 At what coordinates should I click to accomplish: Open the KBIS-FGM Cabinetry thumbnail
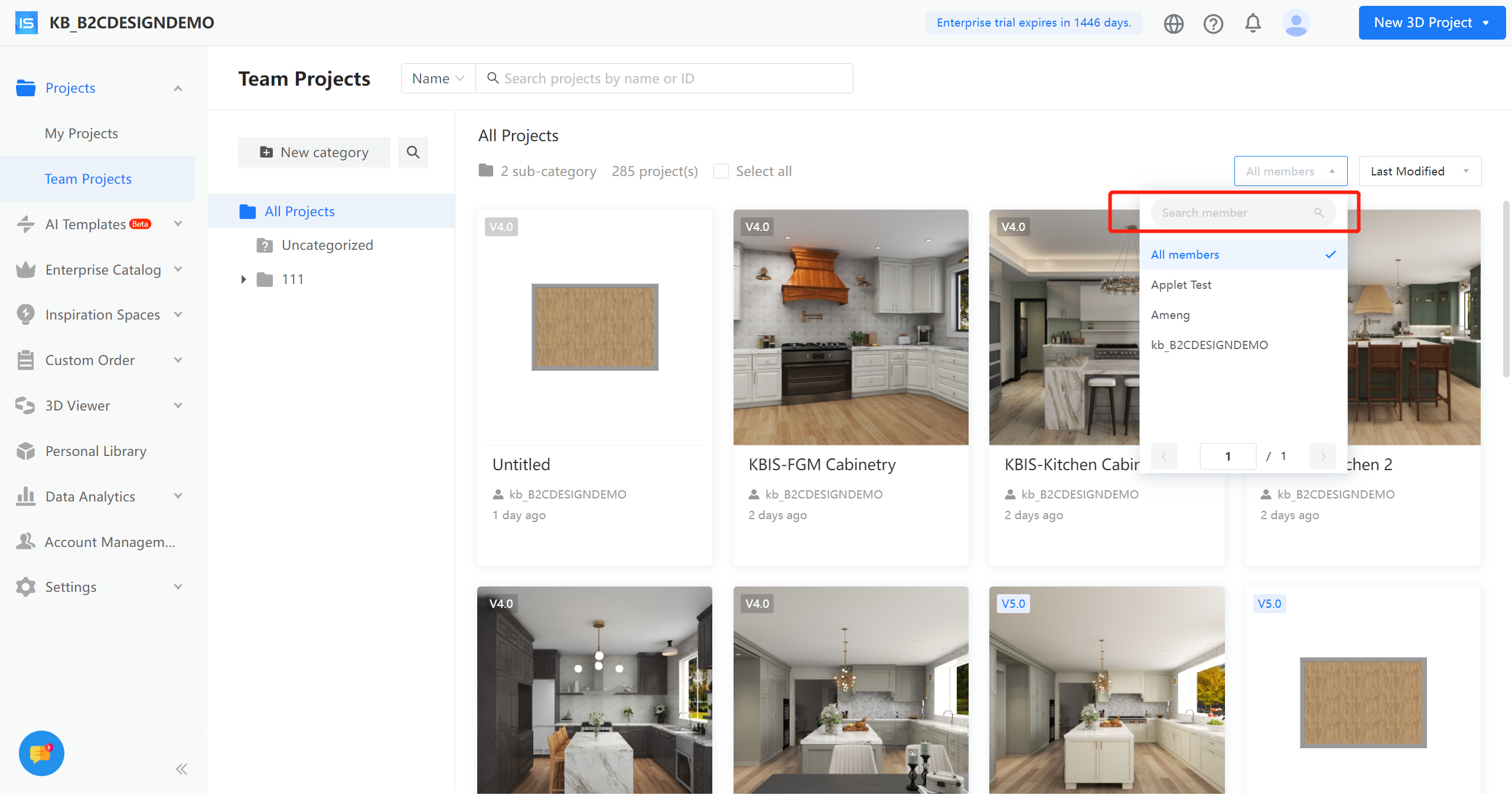click(x=850, y=327)
